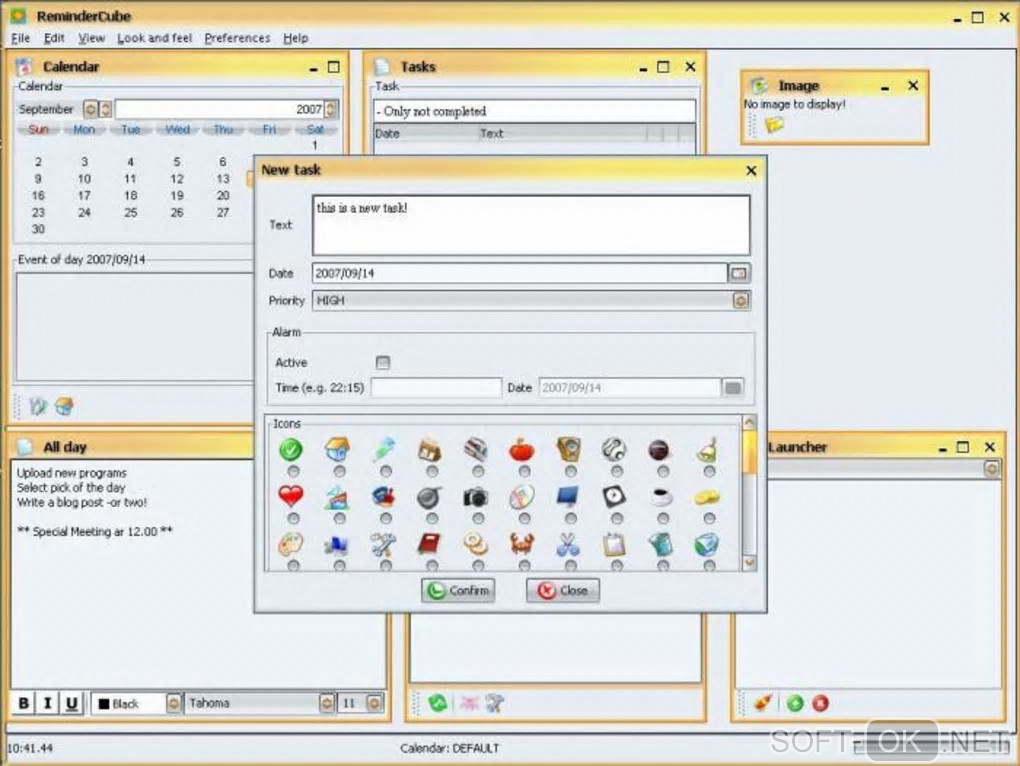
Task: Enable the Alarm Active checkbox
Action: (x=382, y=362)
